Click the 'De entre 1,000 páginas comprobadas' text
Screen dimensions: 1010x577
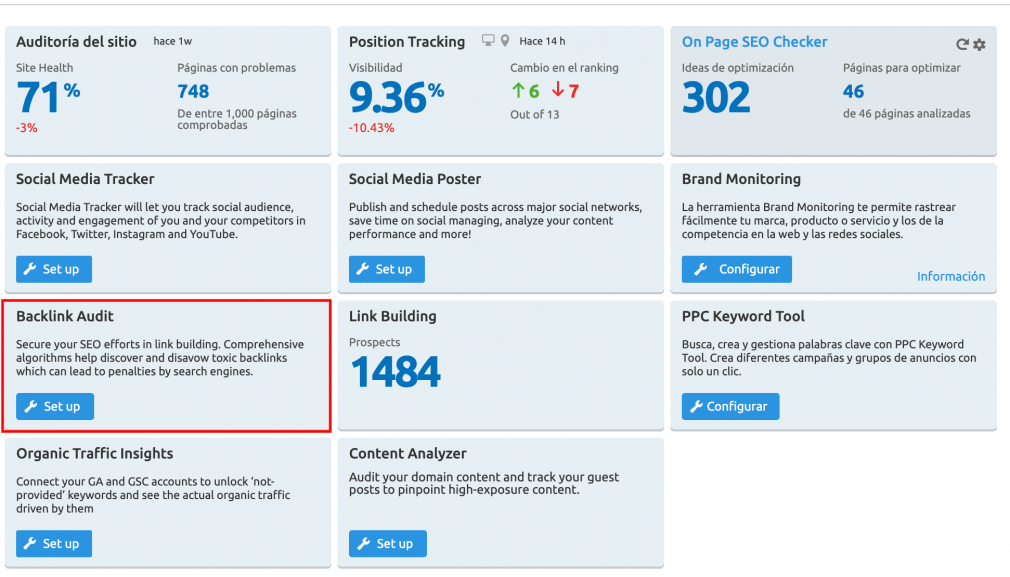[237, 119]
